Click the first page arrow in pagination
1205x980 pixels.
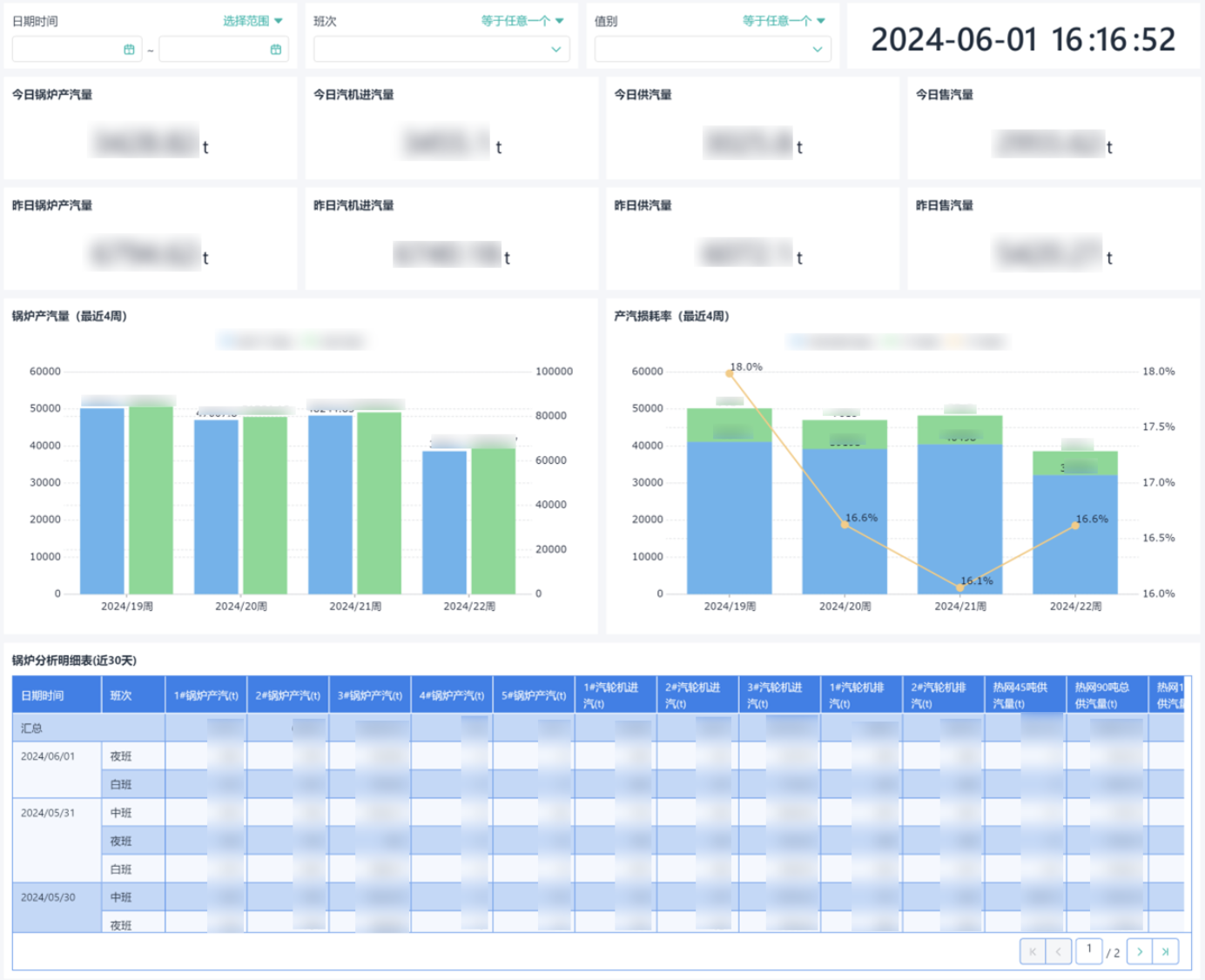coord(1033,951)
